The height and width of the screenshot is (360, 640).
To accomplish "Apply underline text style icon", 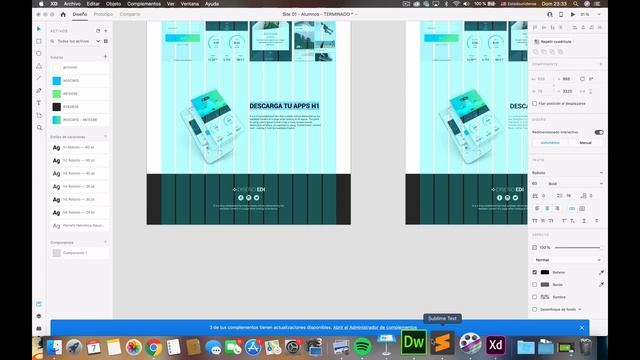I will pyautogui.click(x=584, y=221).
